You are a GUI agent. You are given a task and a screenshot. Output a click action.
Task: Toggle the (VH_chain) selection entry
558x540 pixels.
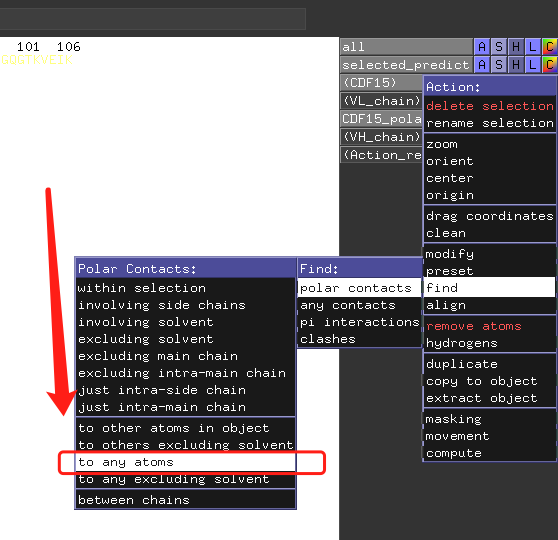[381, 137]
